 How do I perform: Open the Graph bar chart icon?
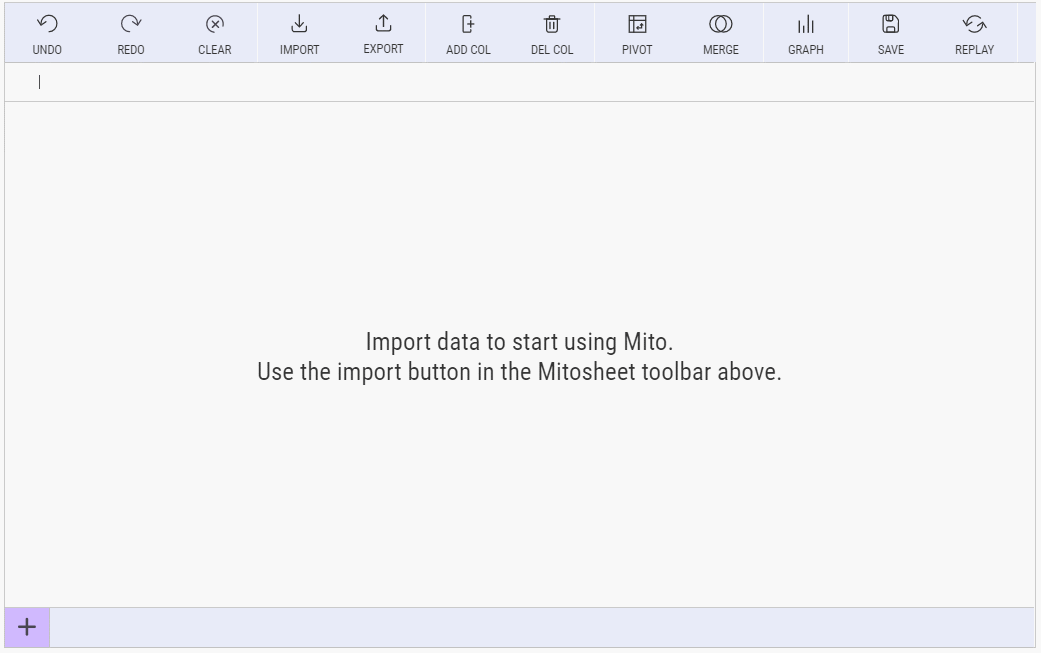click(x=806, y=24)
